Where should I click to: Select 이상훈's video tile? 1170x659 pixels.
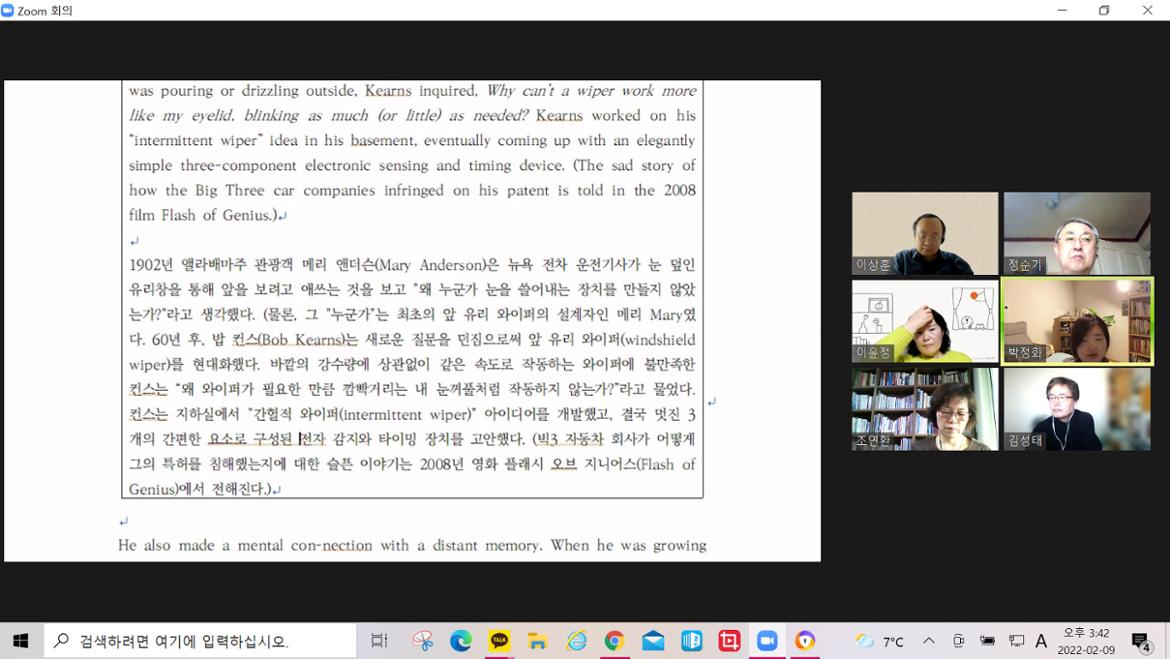pos(924,233)
